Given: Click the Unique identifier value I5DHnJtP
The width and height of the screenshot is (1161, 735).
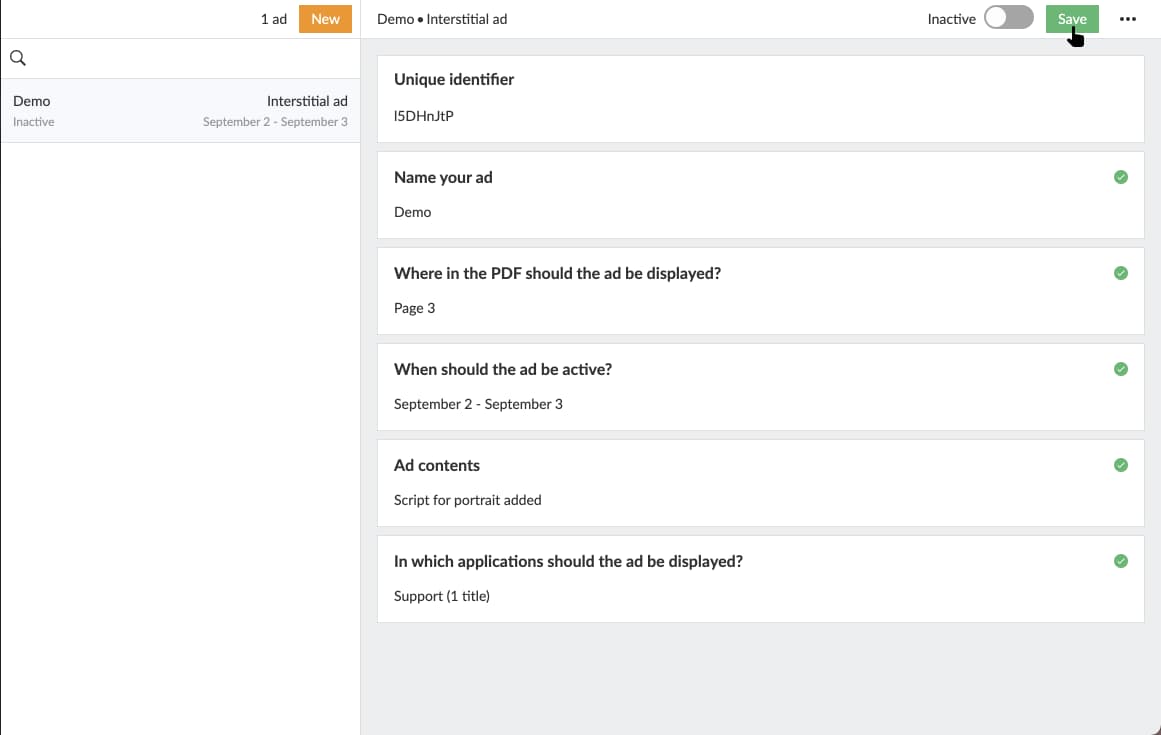Looking at the screenshot, I should click(x=423, y=116).
